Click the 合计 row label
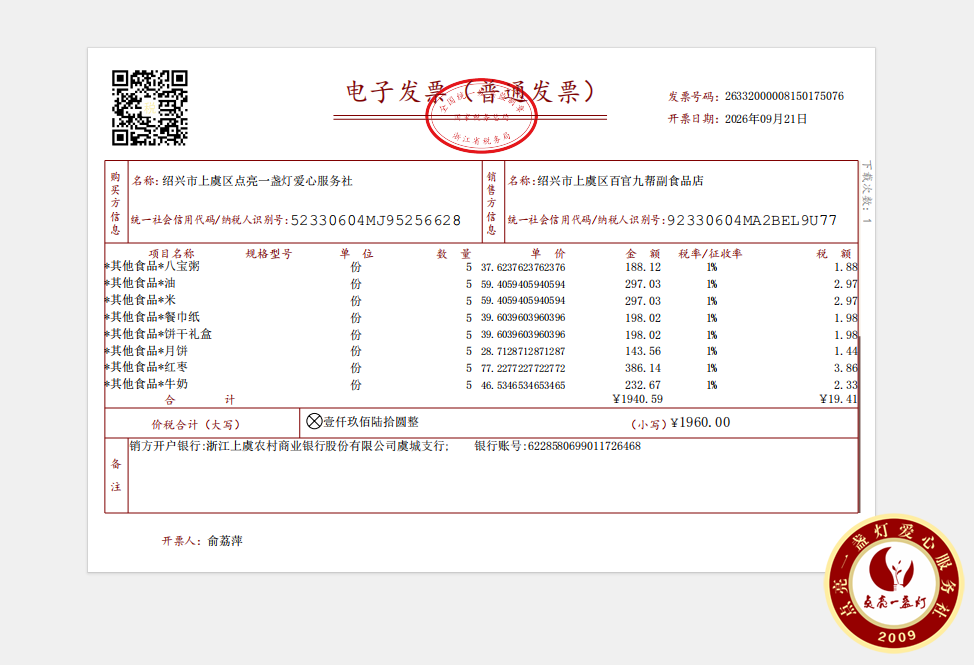The image size is (974, 665). [x=199, y=400]
